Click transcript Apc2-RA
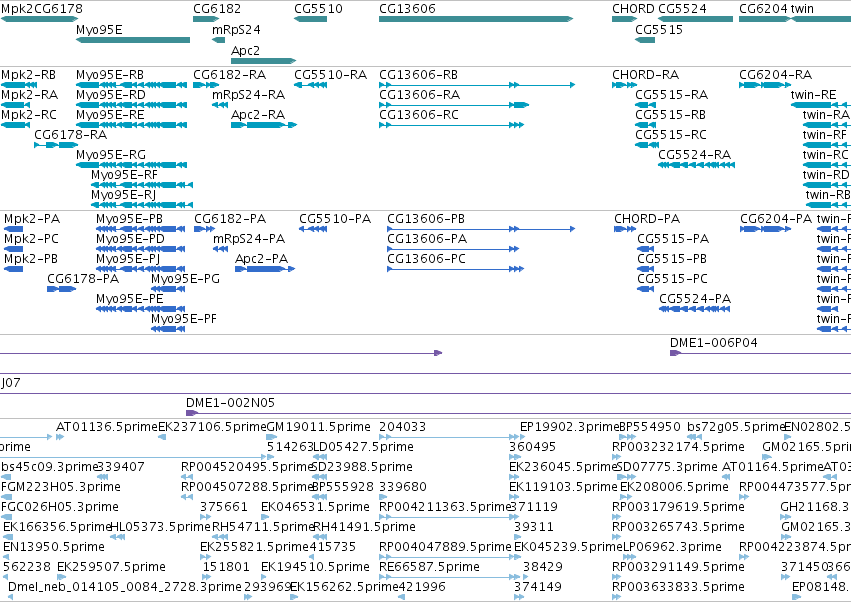Screen dimensions: 851x602 pyautogui.click(x=264, y=125)
